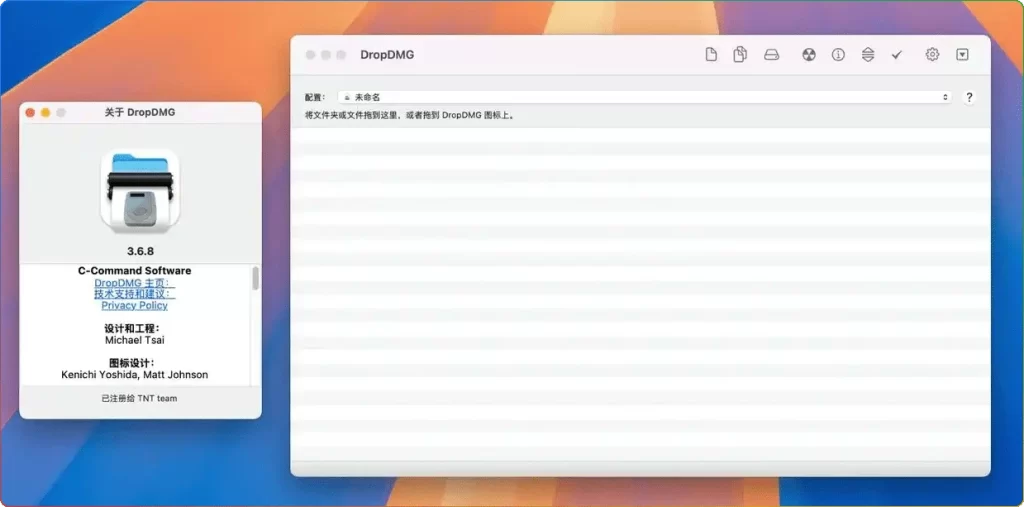Click the 图标设计 heading
The width and height of the screenshot is (1024, 507).
(x=133, y=363)
